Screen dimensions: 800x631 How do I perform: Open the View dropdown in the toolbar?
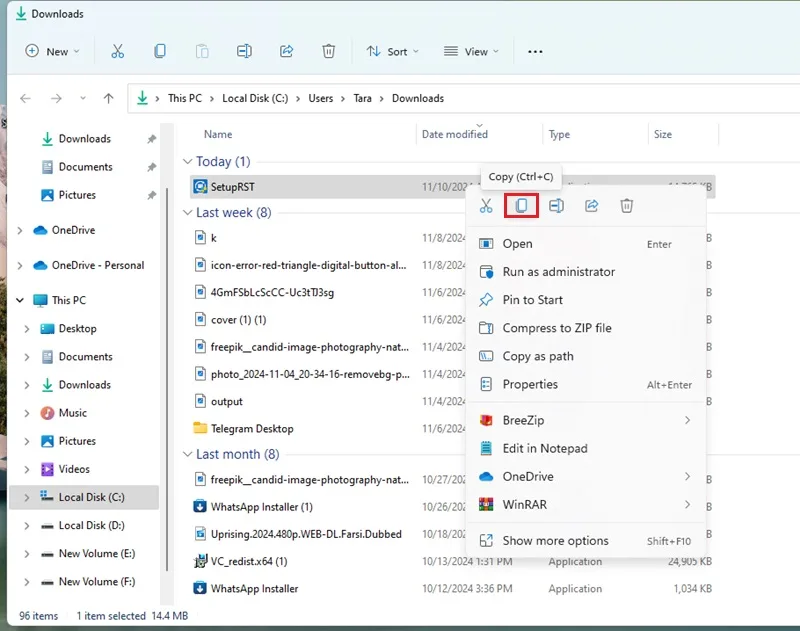tap(471, 52)
